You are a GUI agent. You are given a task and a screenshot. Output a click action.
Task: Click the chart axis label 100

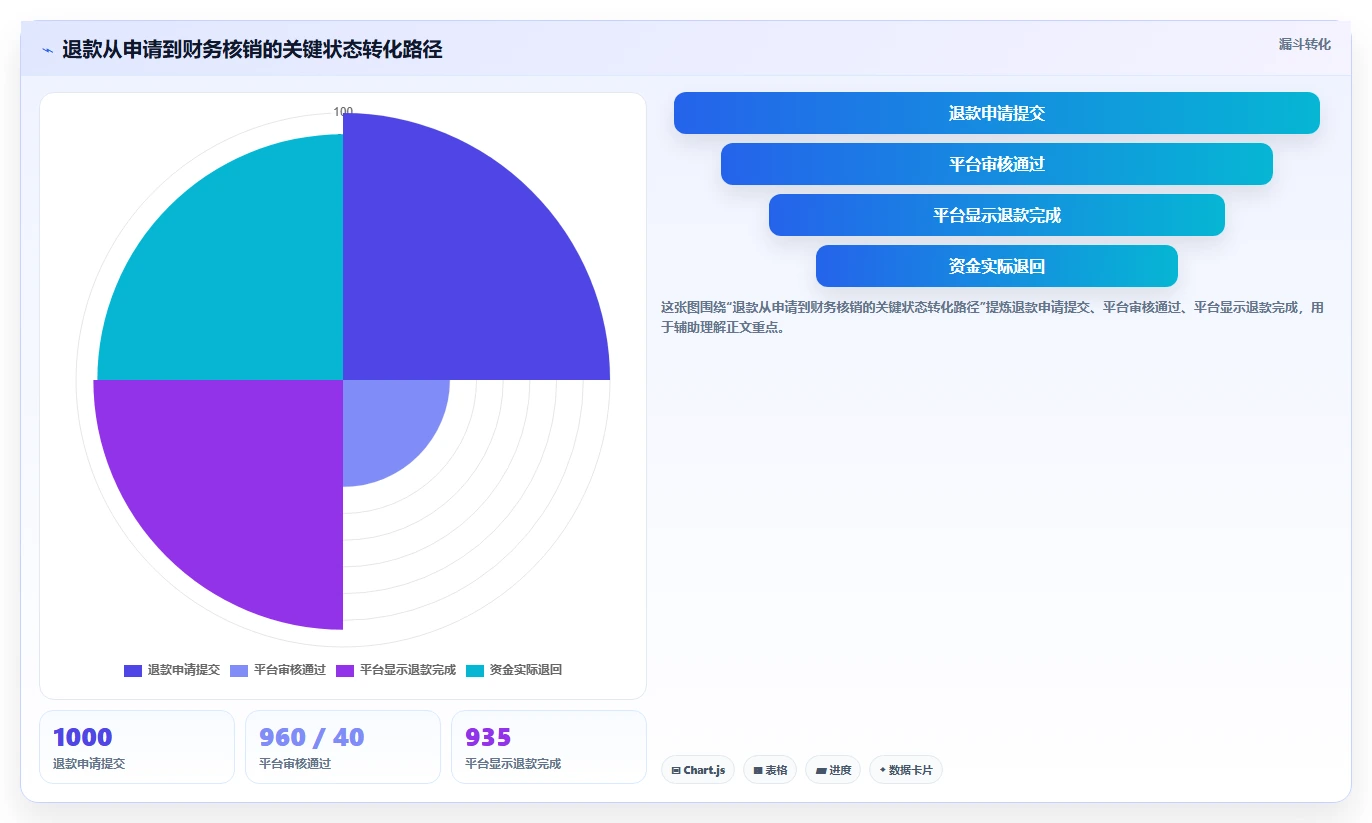pos(343,112)
